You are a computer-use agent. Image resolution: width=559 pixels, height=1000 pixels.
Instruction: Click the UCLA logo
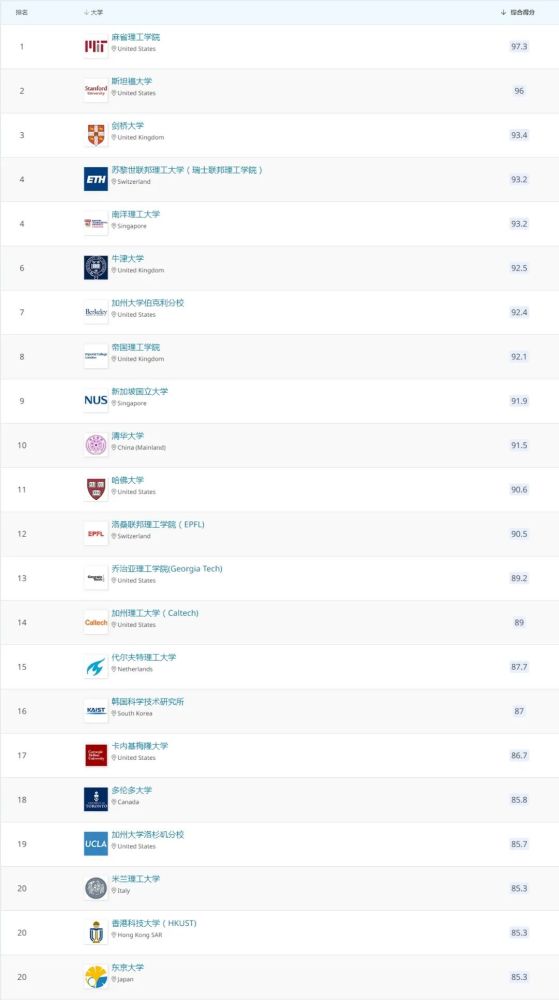96,844
